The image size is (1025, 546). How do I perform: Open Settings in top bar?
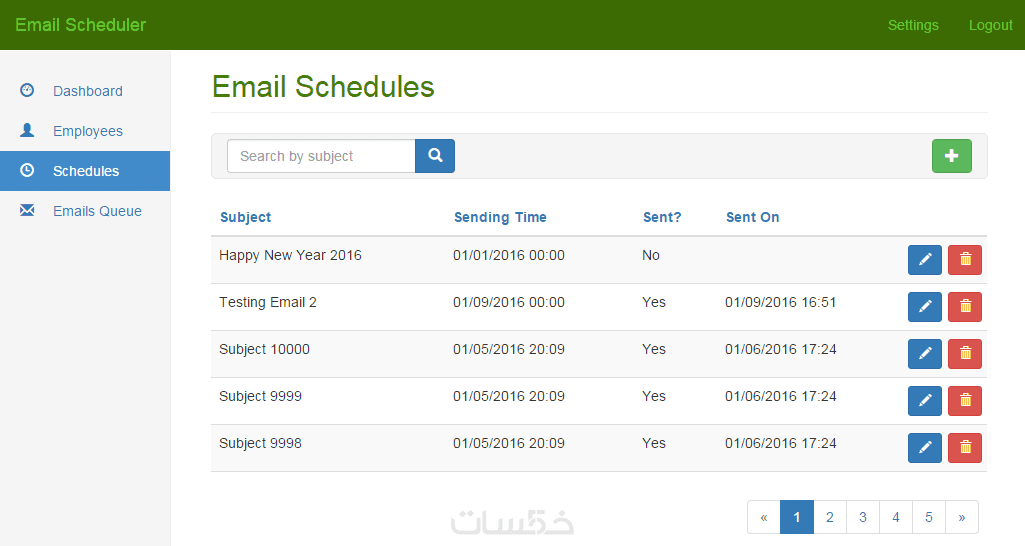pyautogui.click(x=913, y=25)
